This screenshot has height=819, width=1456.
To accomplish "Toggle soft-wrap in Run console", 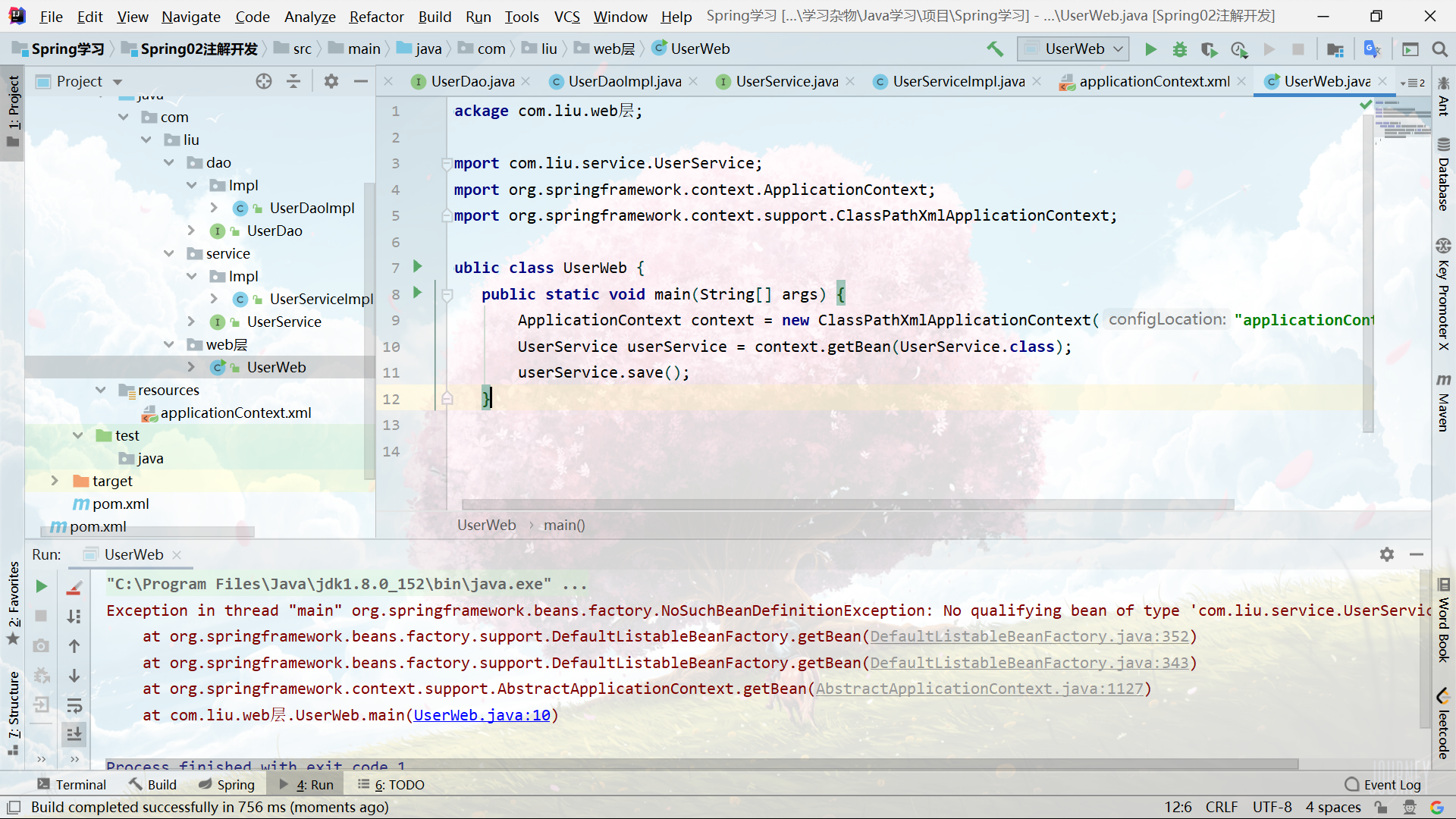I will pyautogui.click(x=74, y=705).
